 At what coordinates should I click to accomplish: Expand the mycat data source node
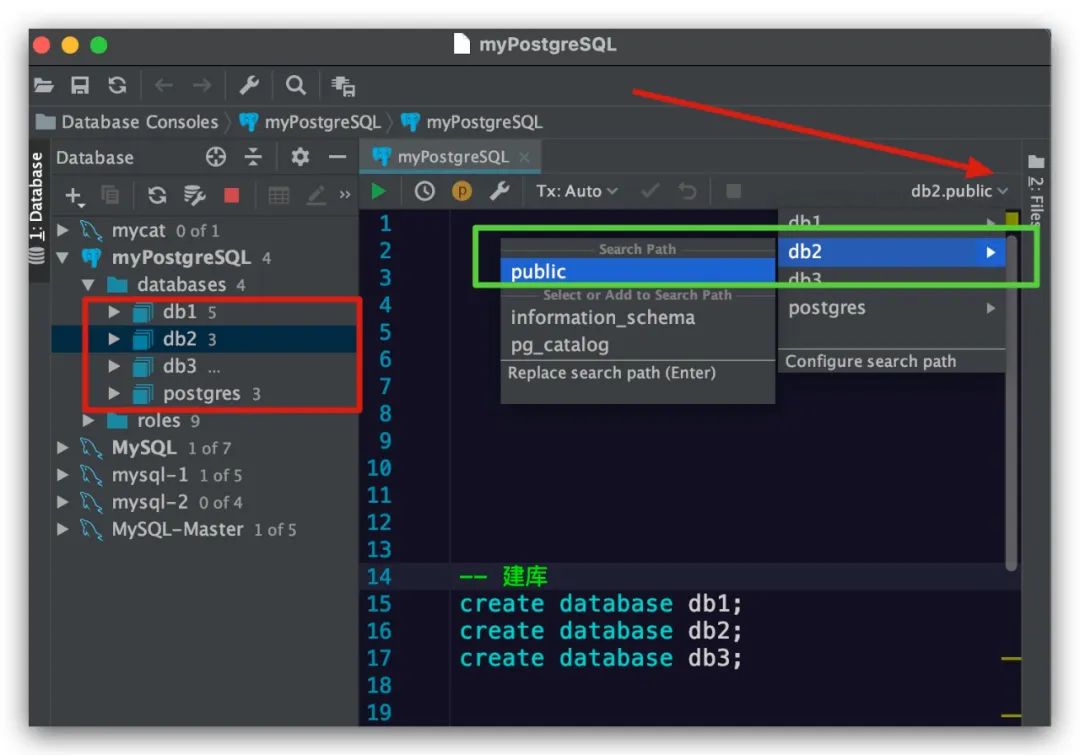coord(63,229)
